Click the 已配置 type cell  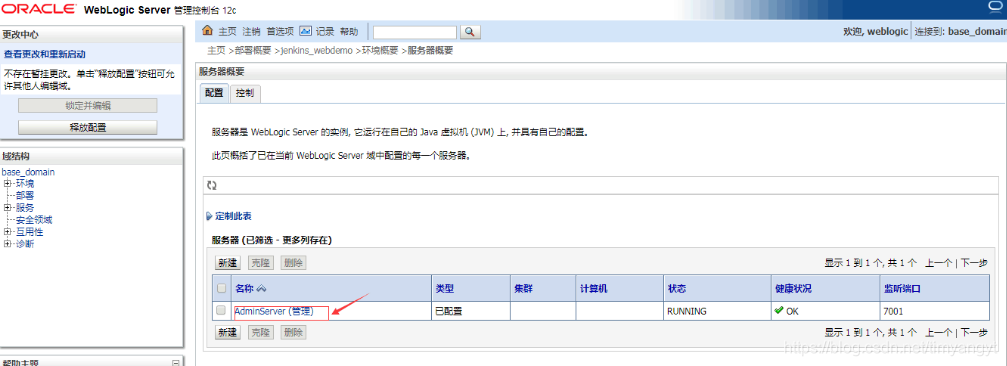coord(450,311)
